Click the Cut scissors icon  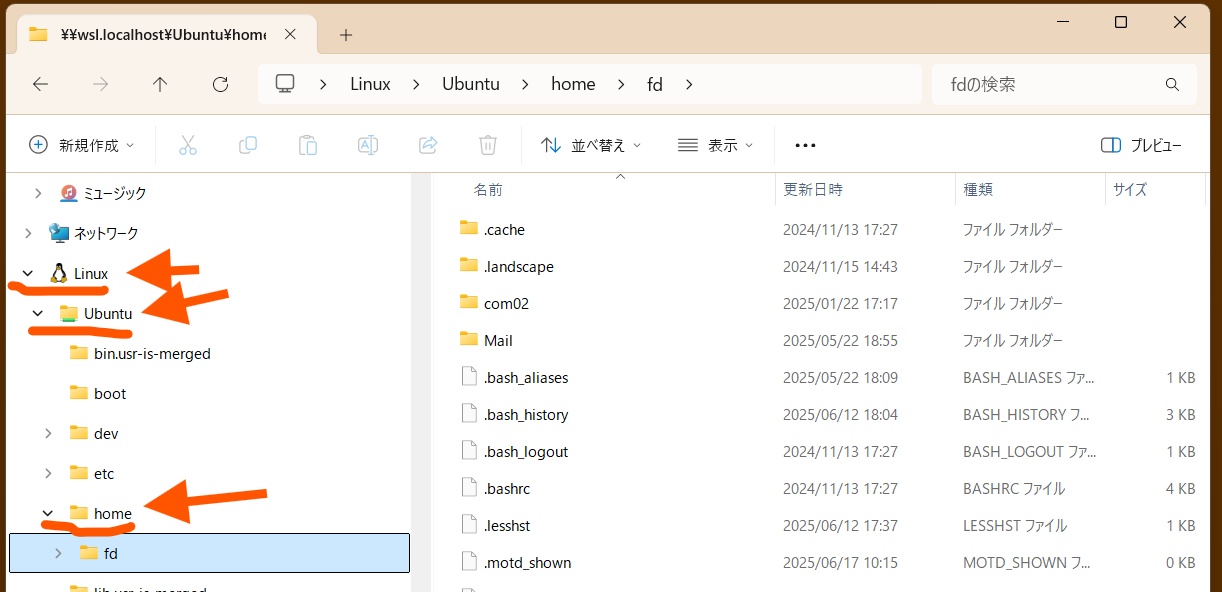click(188, 145)
